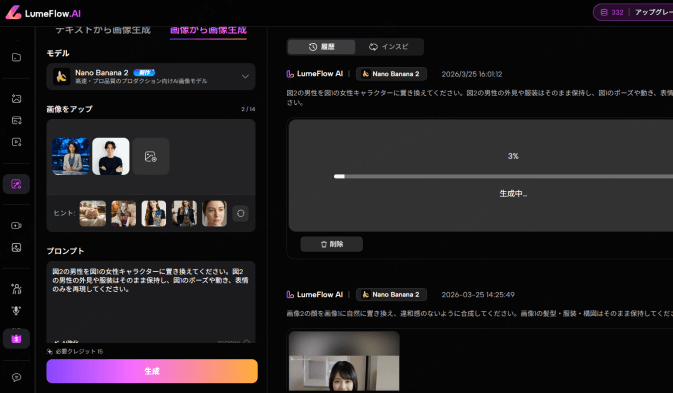This screenshot has width=673, height=393.
Task: Click the 画像をアップ section label
Action: click(70, 109)
